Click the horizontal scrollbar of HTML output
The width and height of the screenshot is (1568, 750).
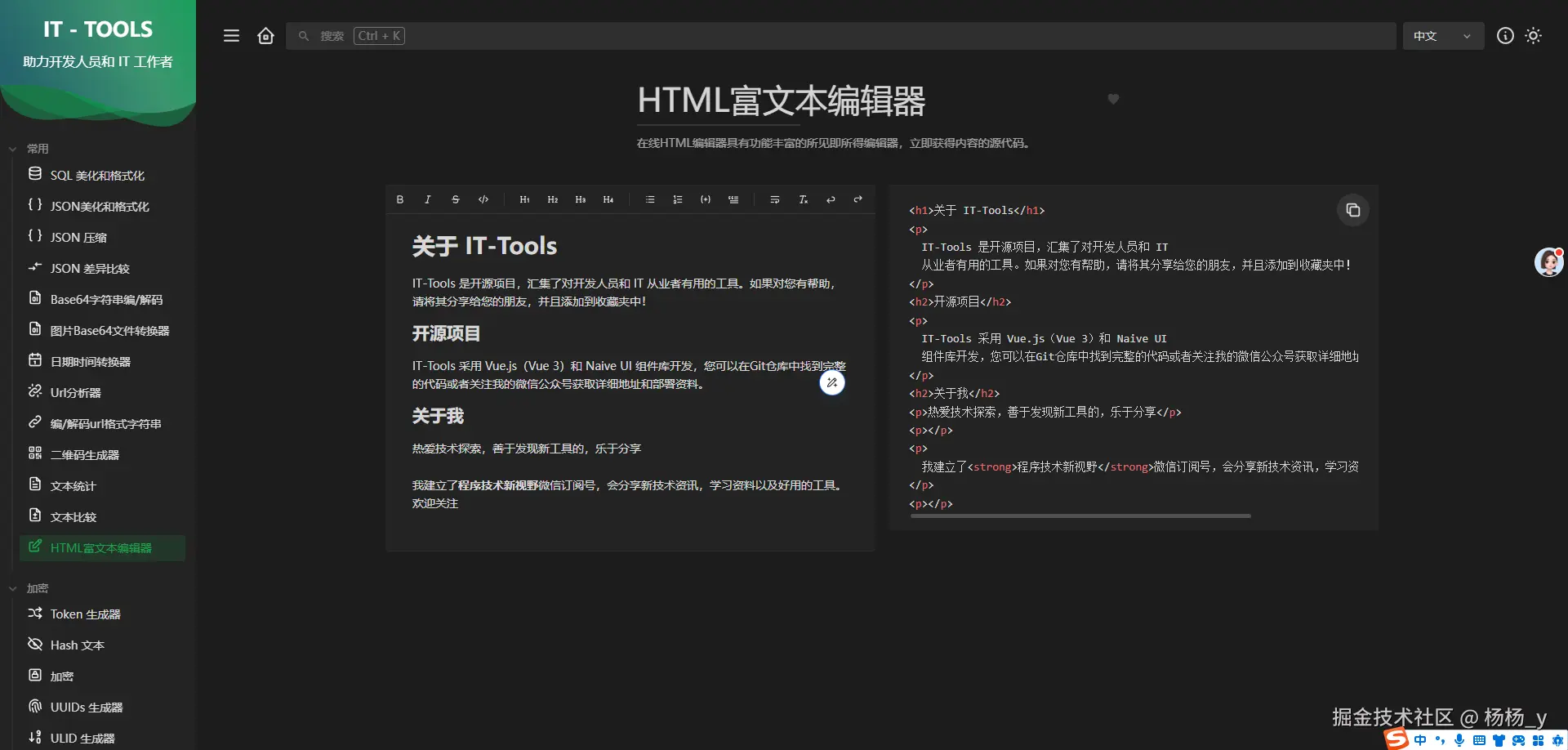(1080, 516)
